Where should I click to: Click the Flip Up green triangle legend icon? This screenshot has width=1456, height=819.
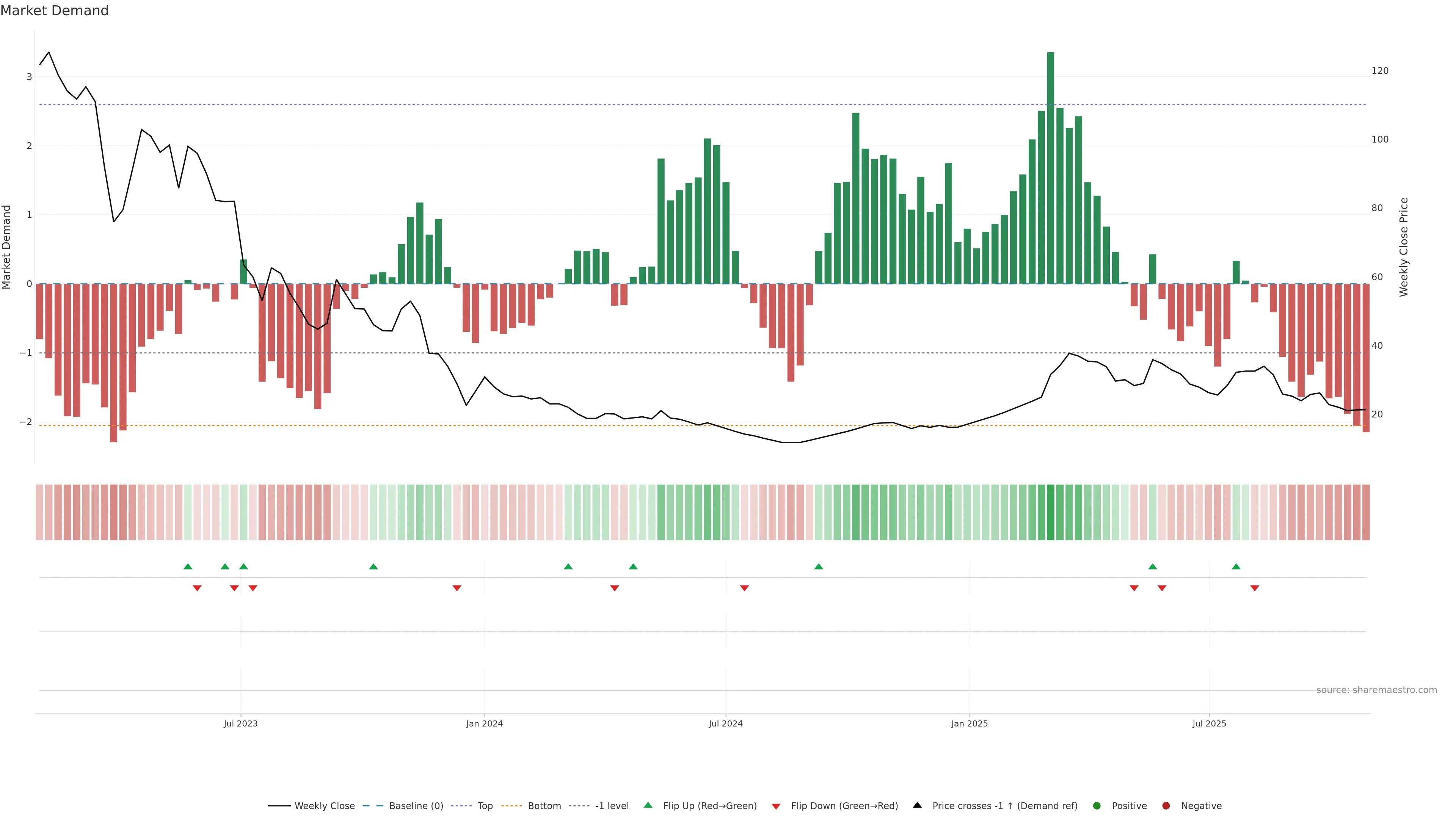click(x=648, y=805)
